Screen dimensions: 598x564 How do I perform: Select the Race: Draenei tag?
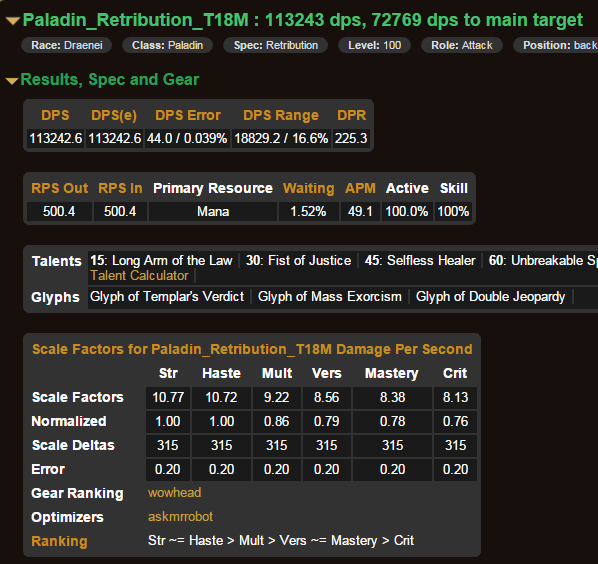click(67, 45)
